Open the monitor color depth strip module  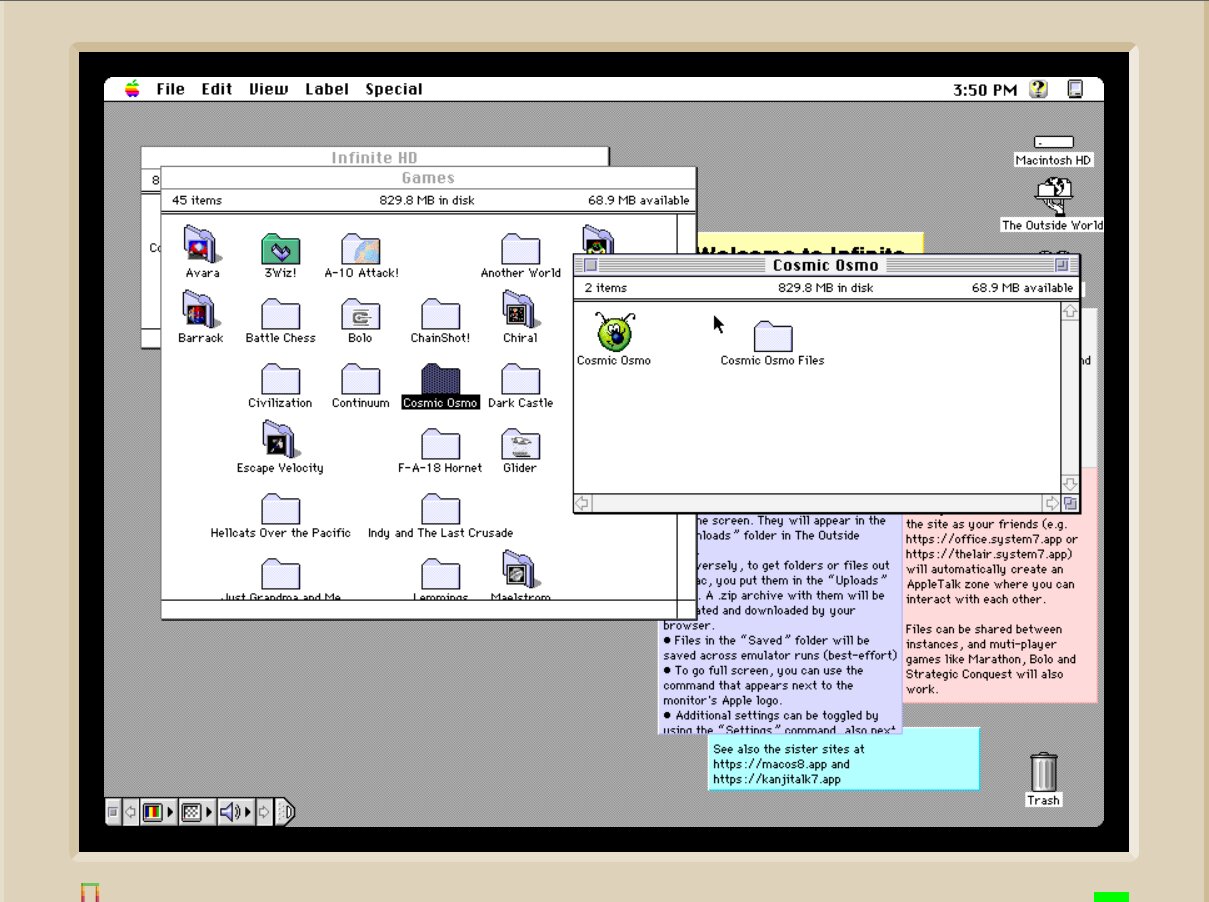(157, 812)
